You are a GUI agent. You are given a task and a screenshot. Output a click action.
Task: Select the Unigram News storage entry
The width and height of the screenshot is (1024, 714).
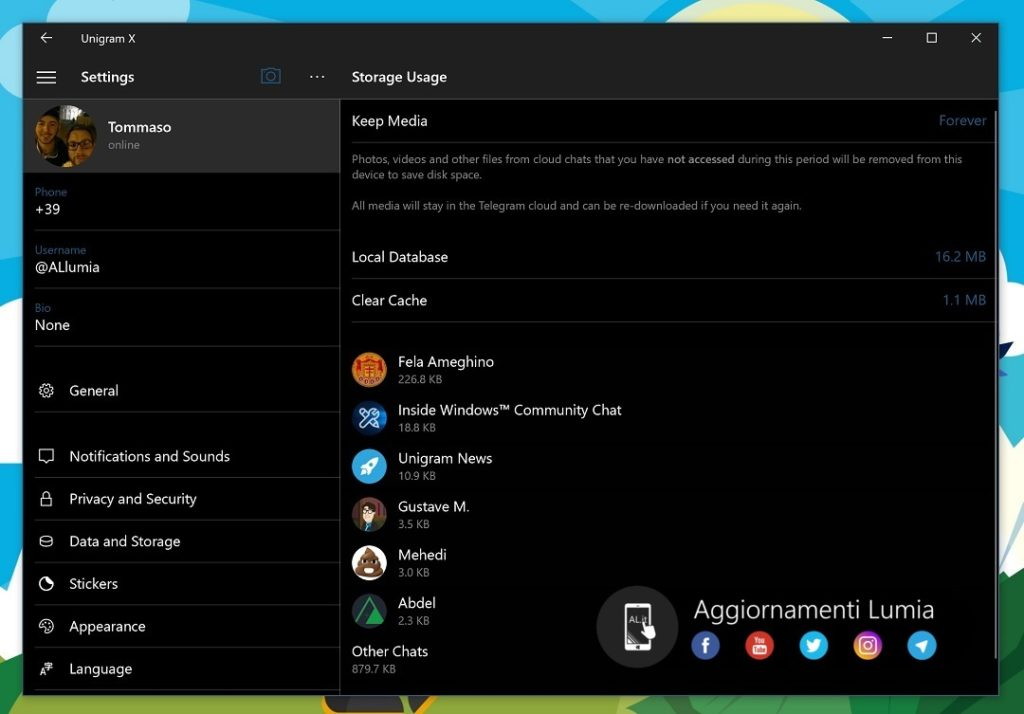pyautogui.click(x=669, y=466)
